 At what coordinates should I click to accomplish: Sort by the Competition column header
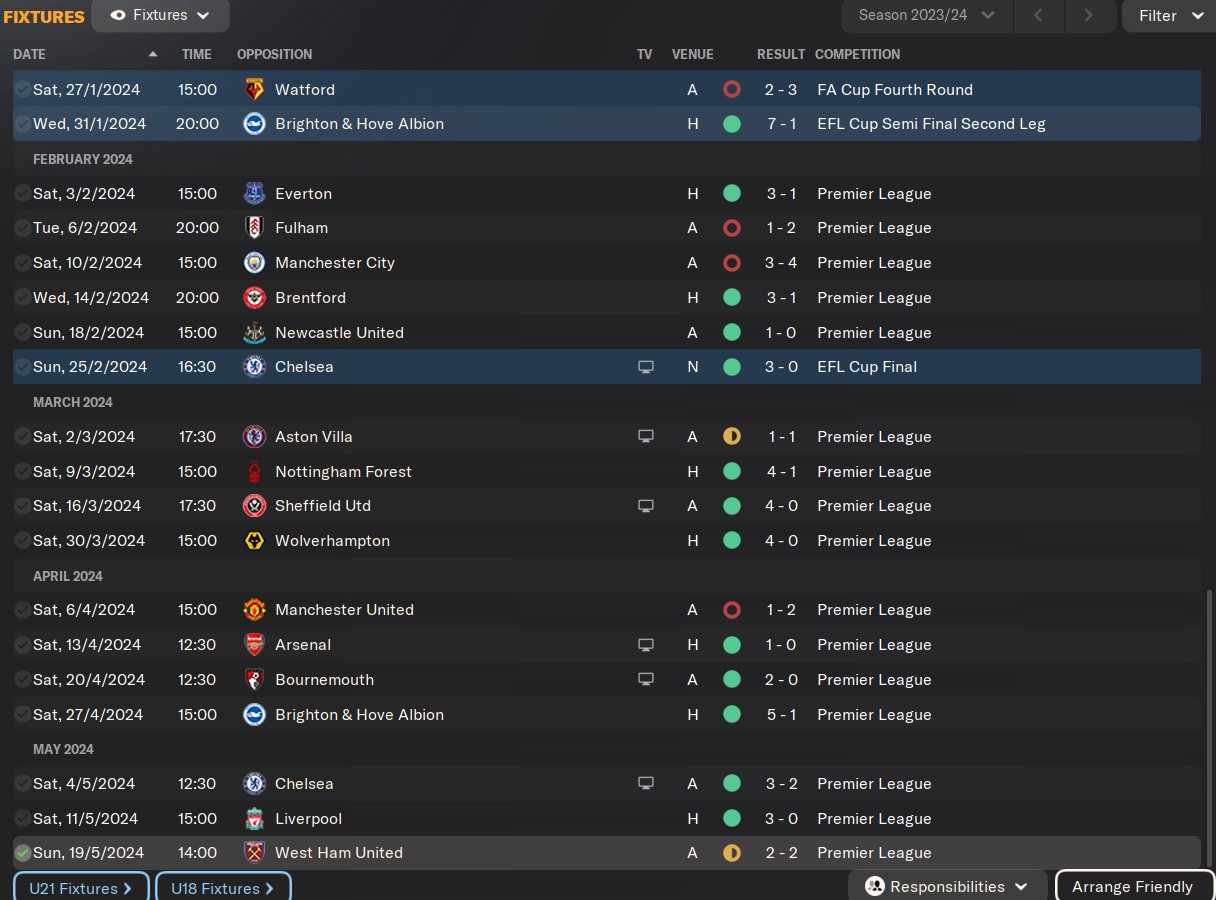click(857, 54)
